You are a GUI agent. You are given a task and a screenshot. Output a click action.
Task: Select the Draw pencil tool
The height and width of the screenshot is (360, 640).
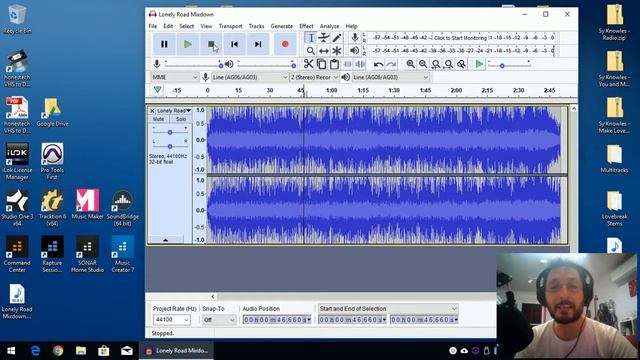pyautogui.click(x=337, y=38)
